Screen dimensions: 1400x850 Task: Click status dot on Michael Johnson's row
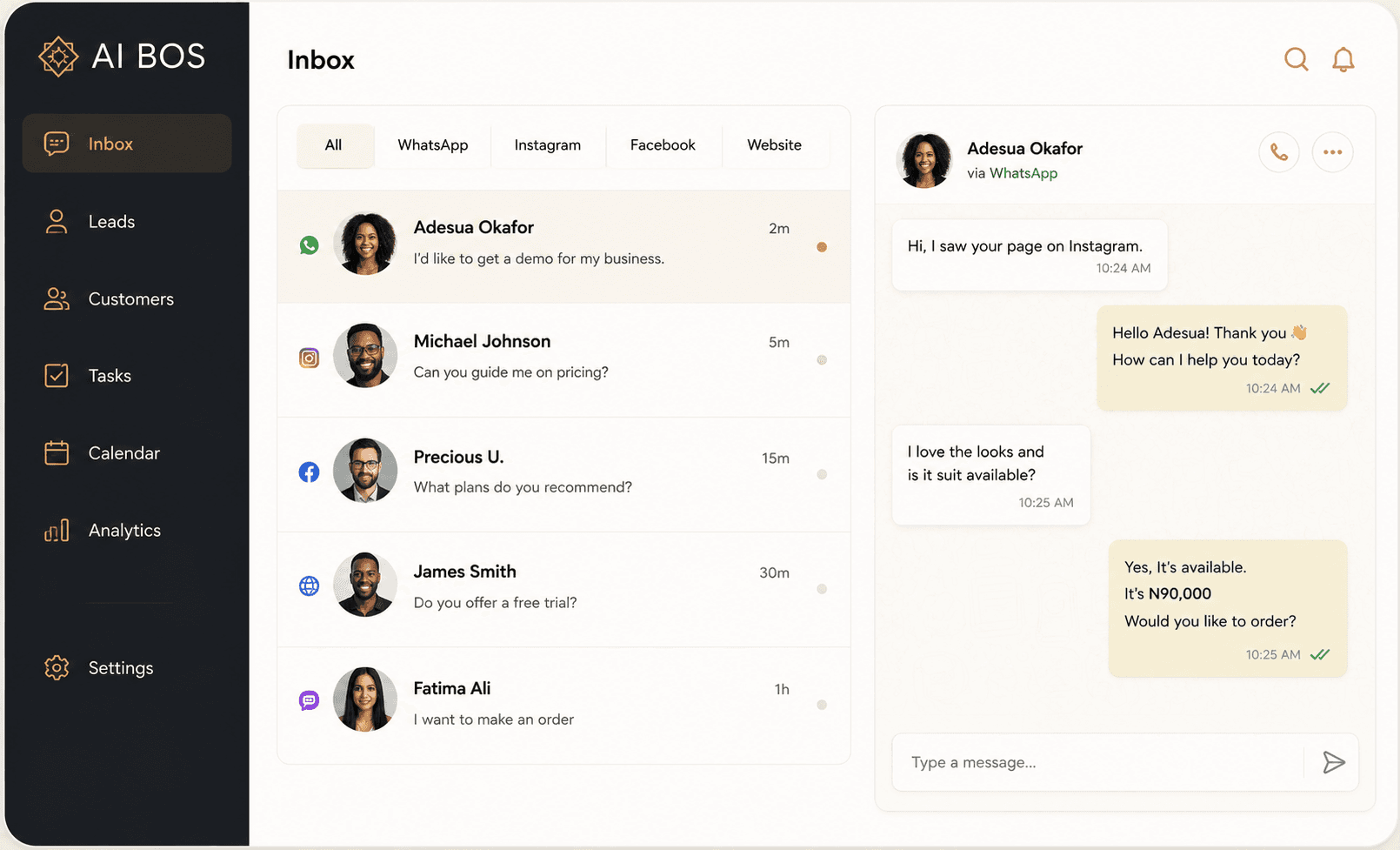(x=822, y=360)
